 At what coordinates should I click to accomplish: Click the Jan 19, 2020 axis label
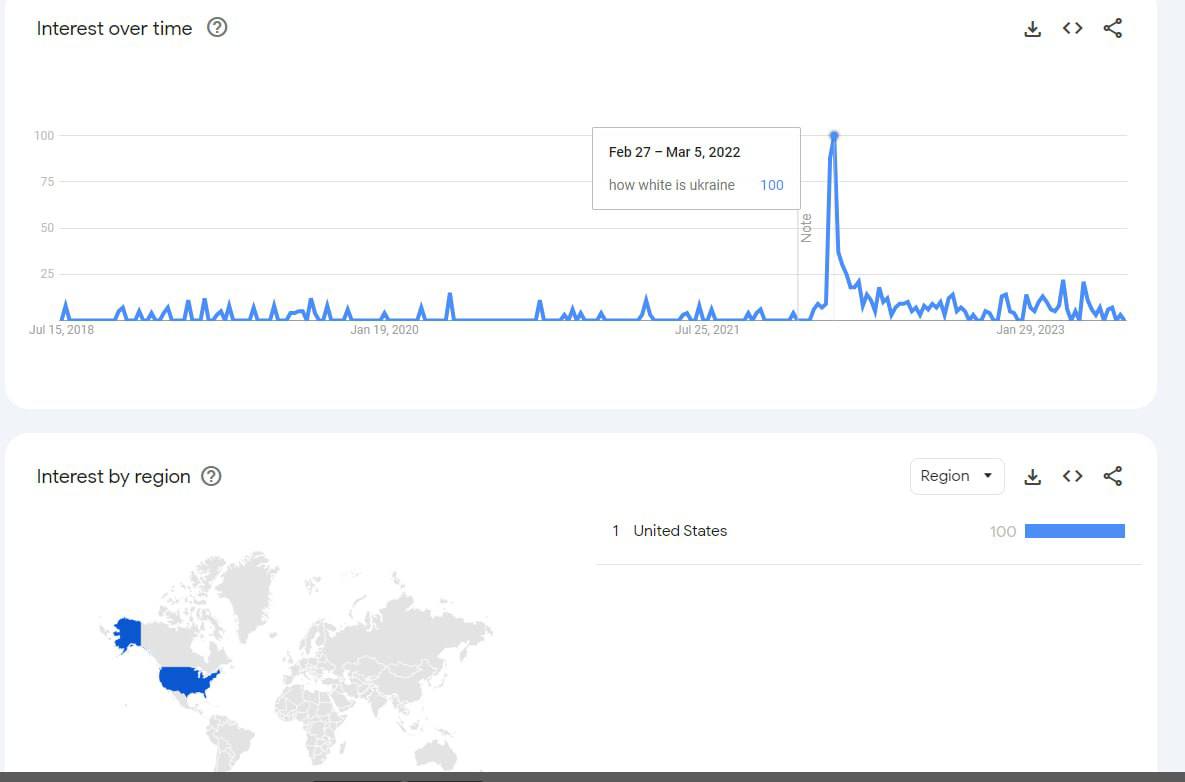(x=384, y=330)
